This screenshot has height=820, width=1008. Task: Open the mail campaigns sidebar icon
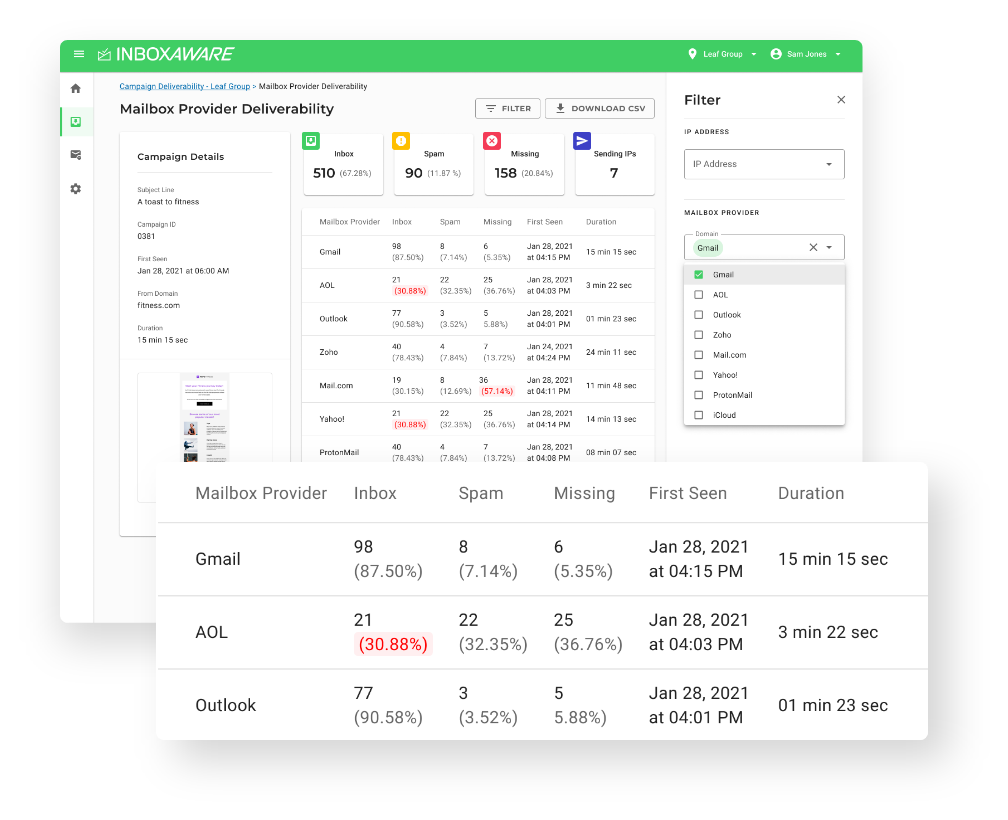[76, 155]
